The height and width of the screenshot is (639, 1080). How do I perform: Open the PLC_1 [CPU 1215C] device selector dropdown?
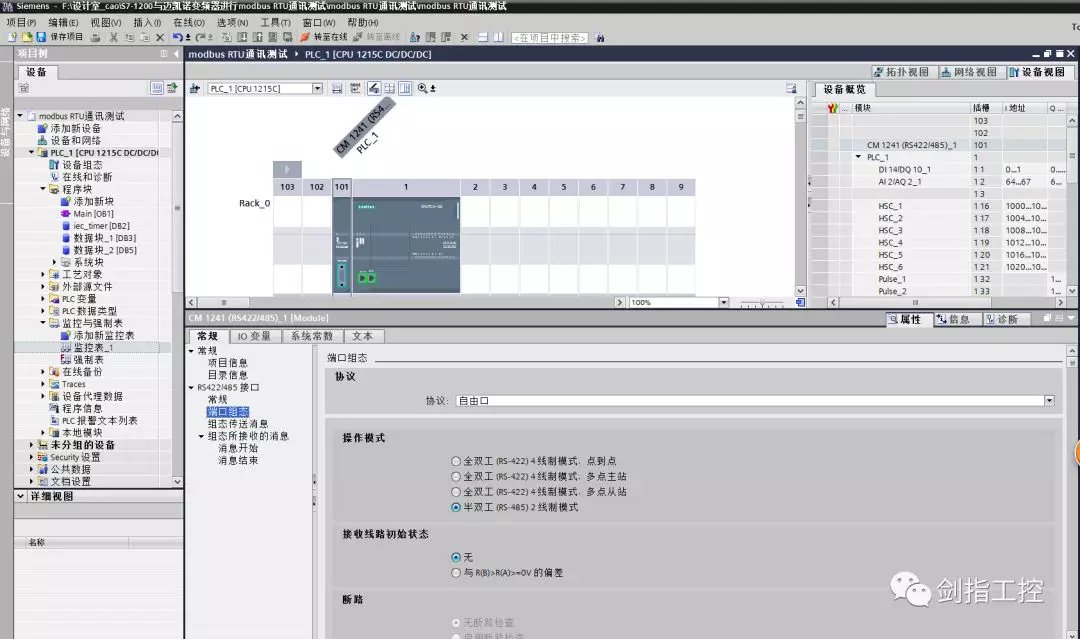pyautogui.click(x=318, y=88)
